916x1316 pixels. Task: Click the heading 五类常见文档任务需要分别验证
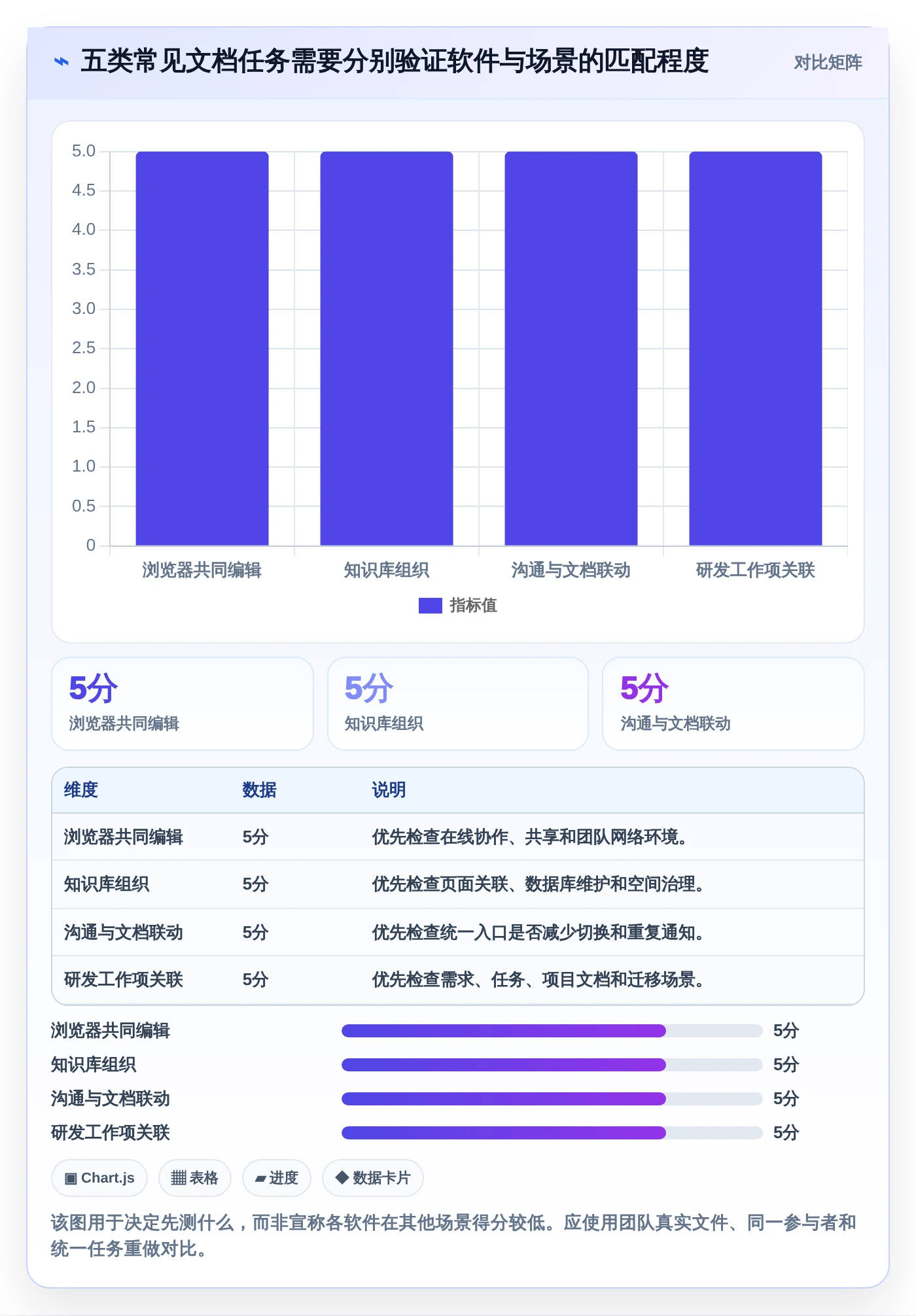(x=395, y=61)
